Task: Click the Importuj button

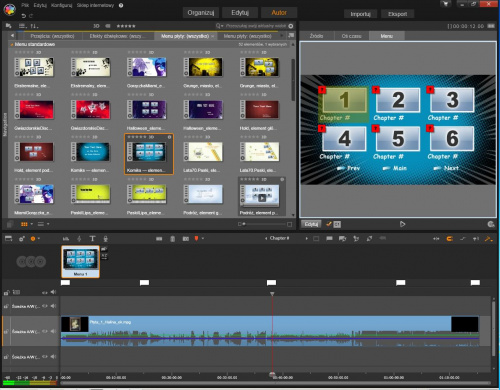Action: 360,14
